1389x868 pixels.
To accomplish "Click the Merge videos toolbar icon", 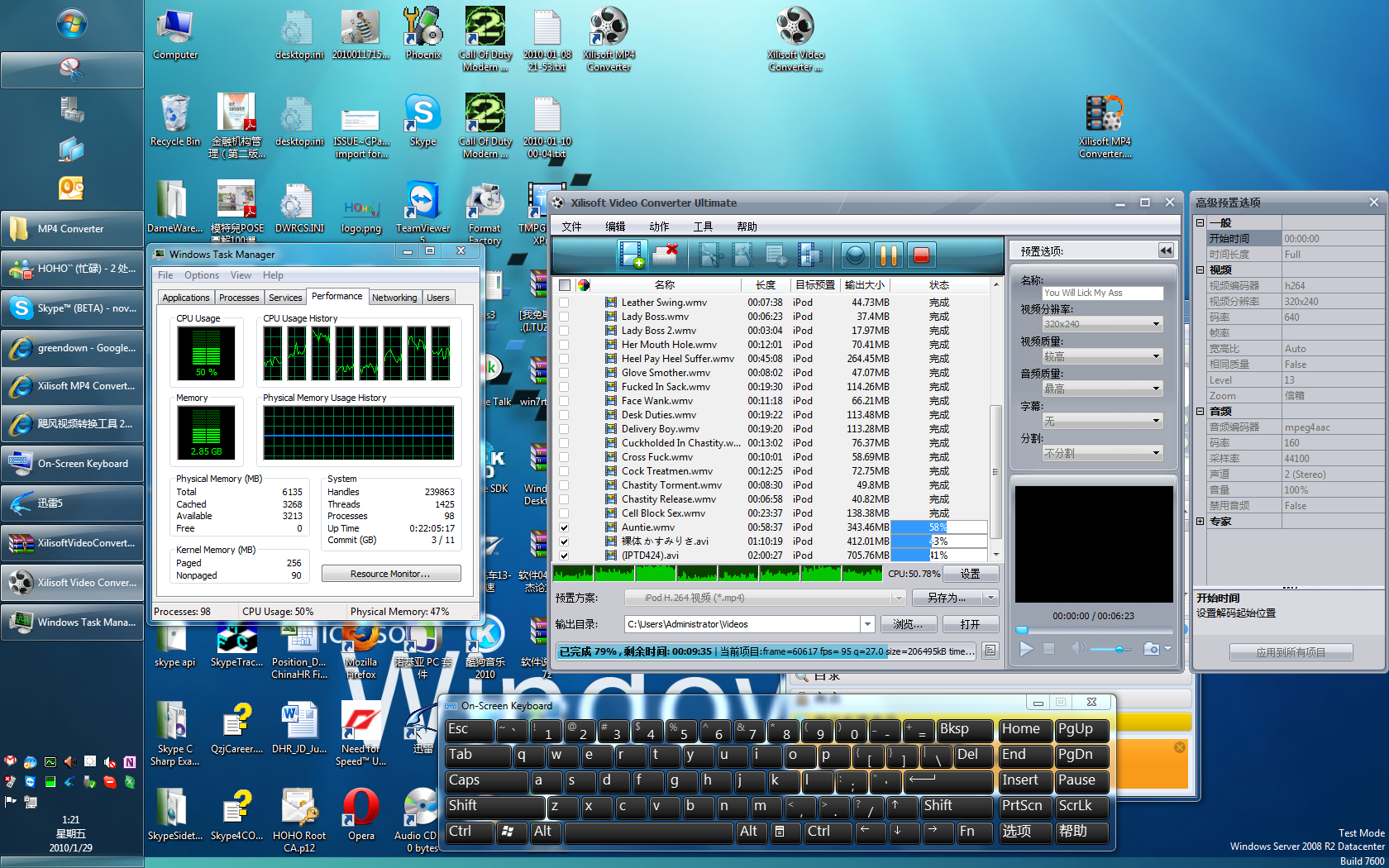I will coord(809,255).
